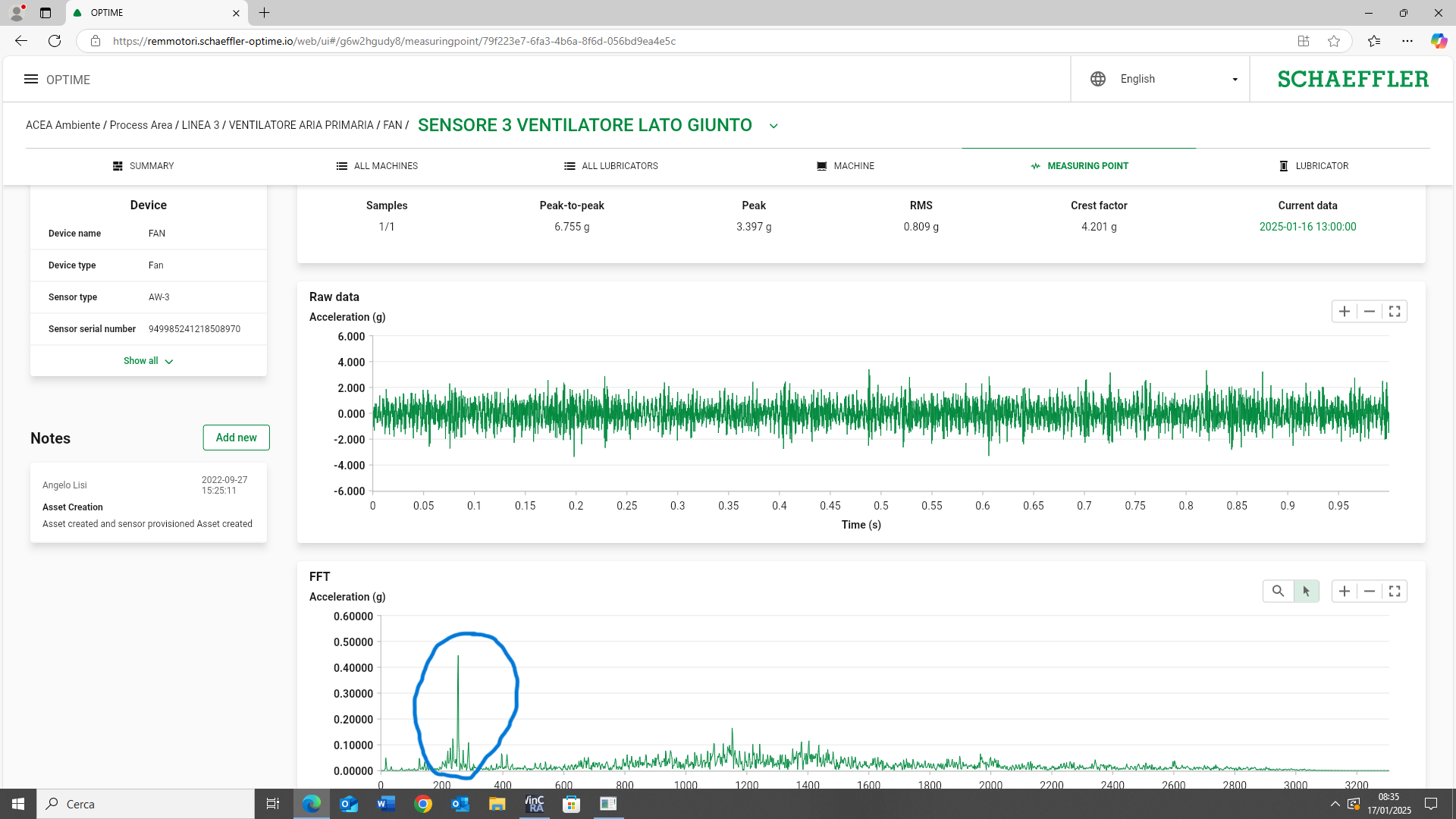Screen dimensions: 1456x819
Task: Expand the sensor name chevron dropdown
Action: point(773,126)
